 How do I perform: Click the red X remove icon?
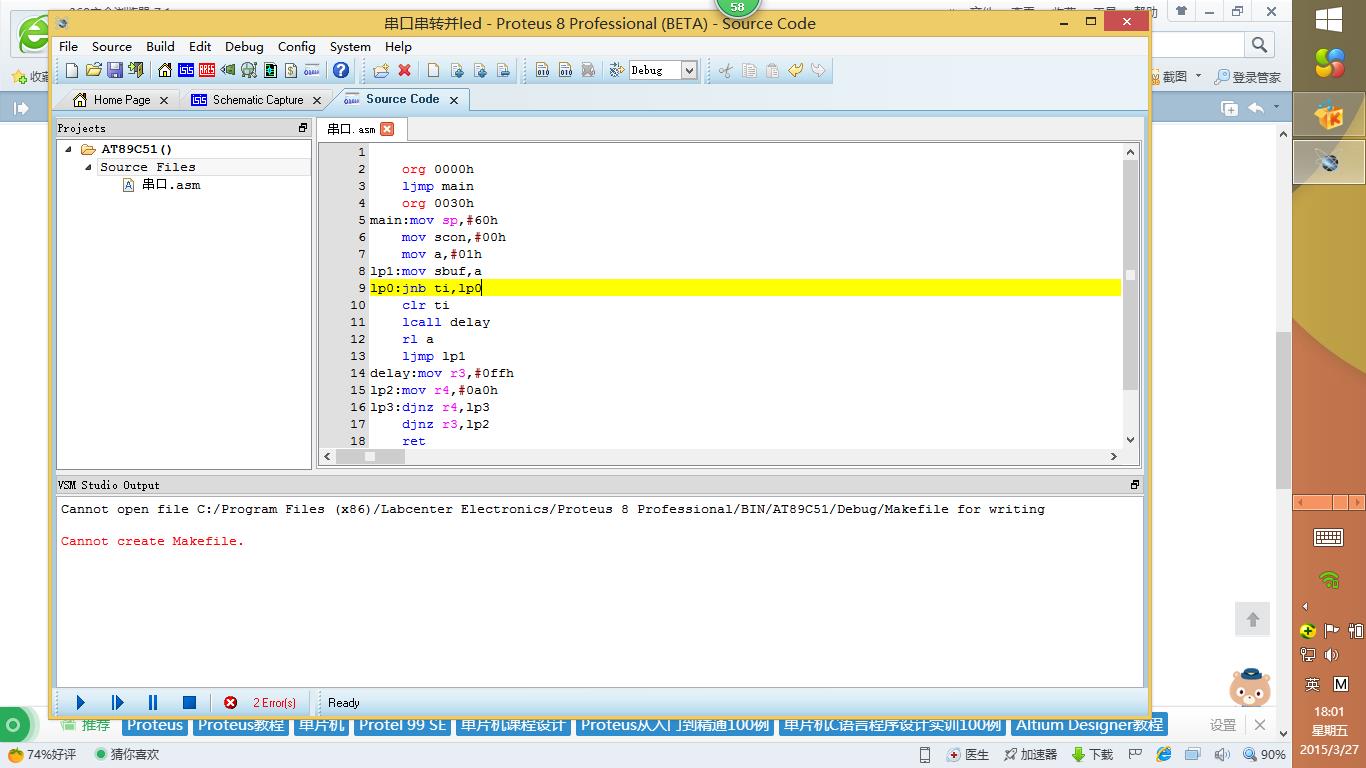tap(404, 70)
